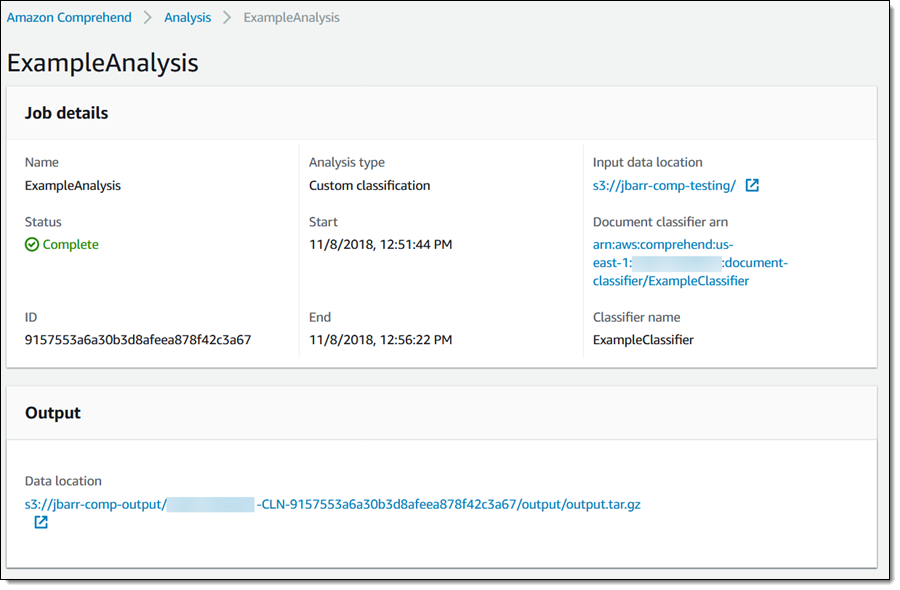The width and height of the screenshot is (900, 590).
Task: Click the Analysis type label
Action: pyautogui.click(x=347, y=162)
